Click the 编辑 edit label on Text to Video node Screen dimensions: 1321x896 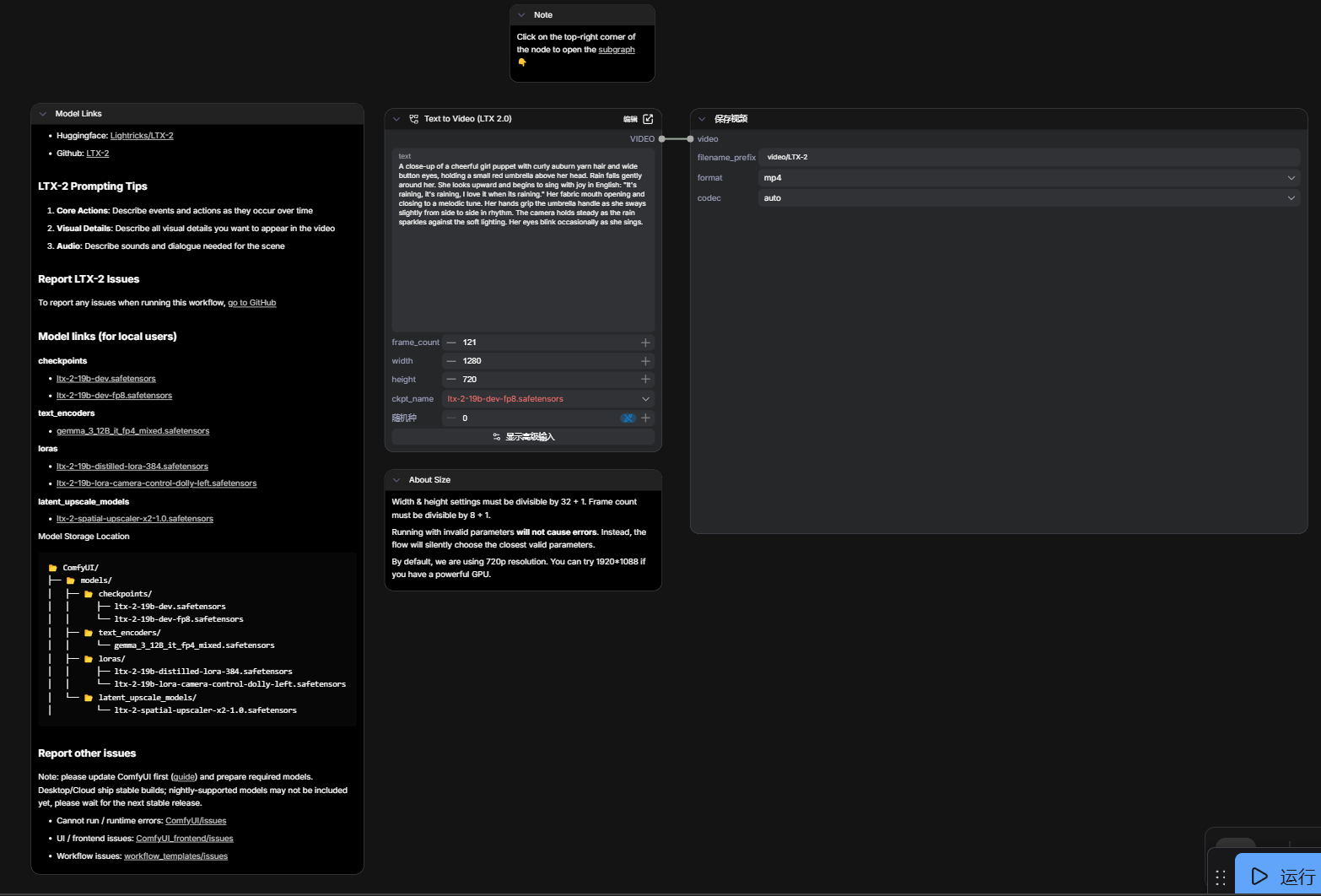pos(630,119)
